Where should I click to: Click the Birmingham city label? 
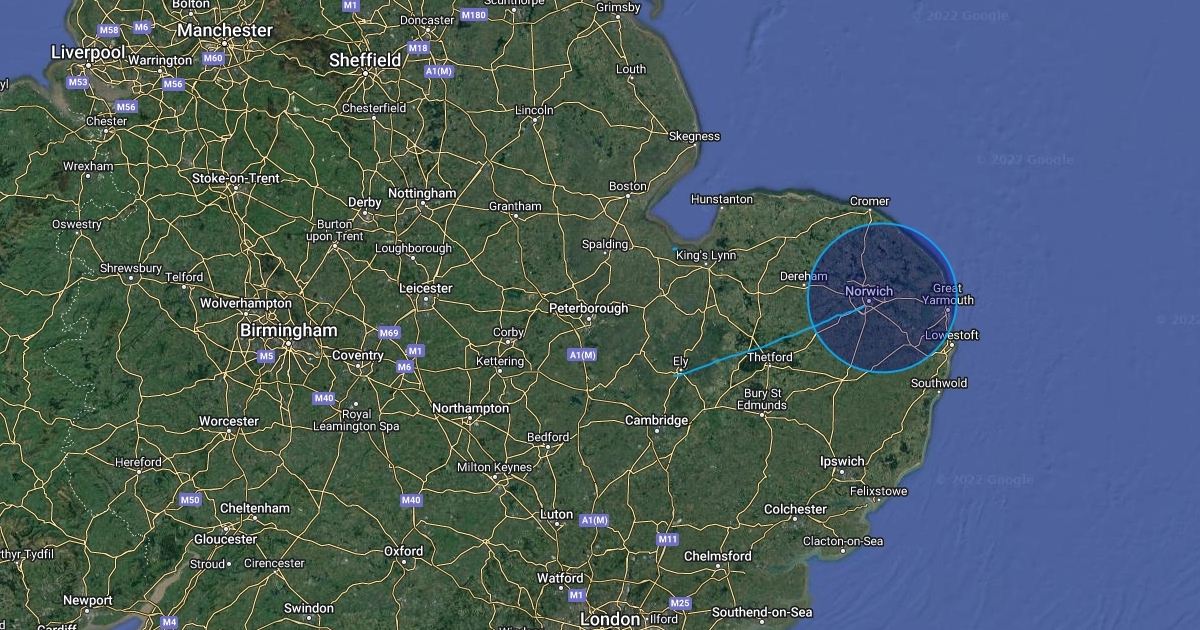click(x=288, y=330)
